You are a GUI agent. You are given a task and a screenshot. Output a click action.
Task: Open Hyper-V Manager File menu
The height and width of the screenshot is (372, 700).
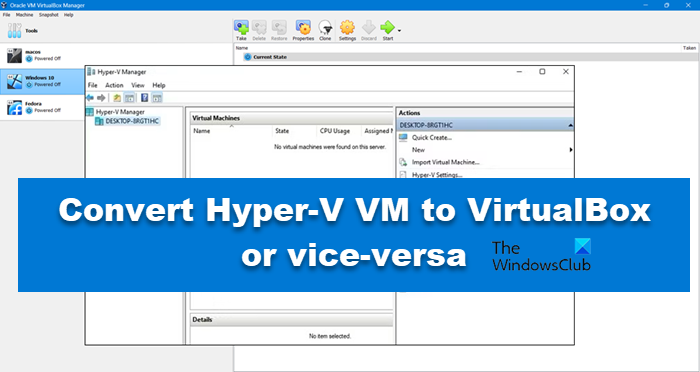92,85
